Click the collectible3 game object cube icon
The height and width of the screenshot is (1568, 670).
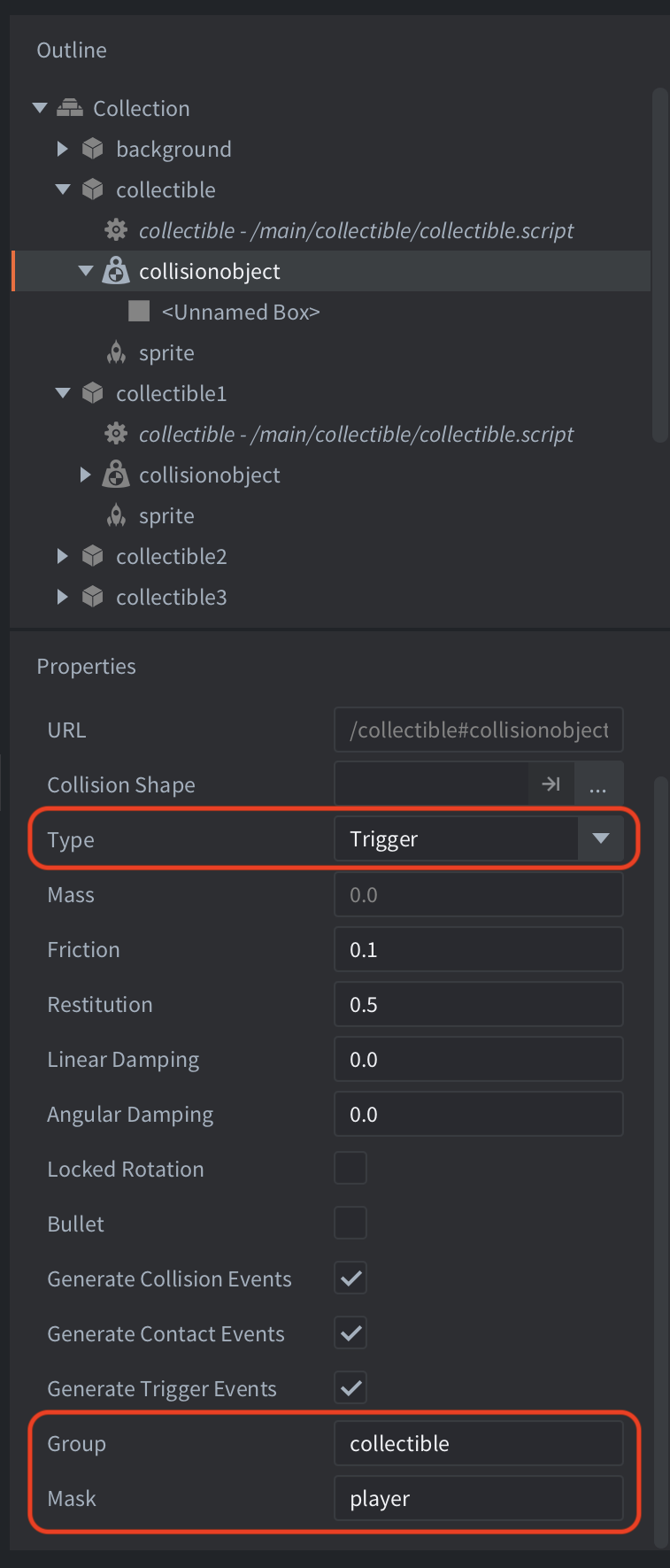93,597
